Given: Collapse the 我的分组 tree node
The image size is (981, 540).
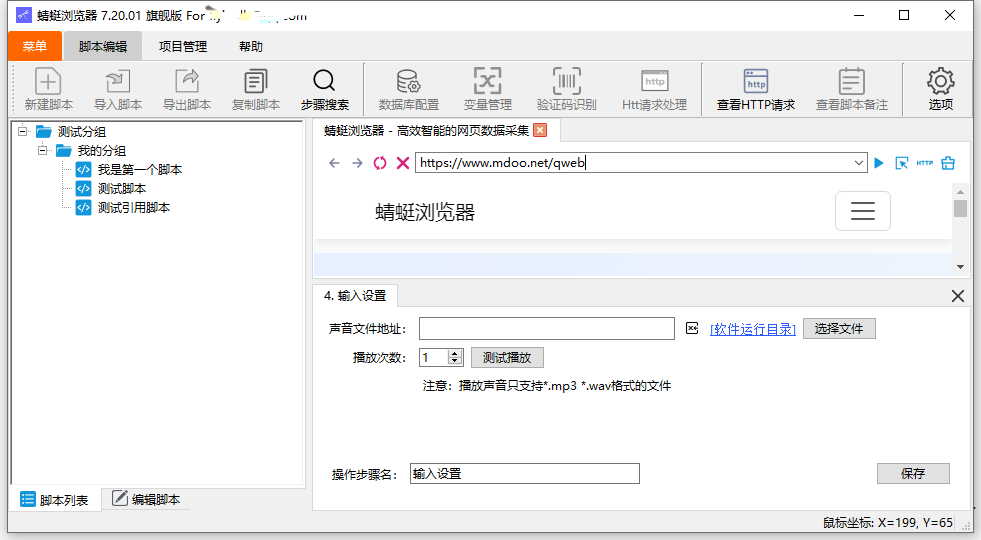Looking at the screenshot, I should [43, 150].
